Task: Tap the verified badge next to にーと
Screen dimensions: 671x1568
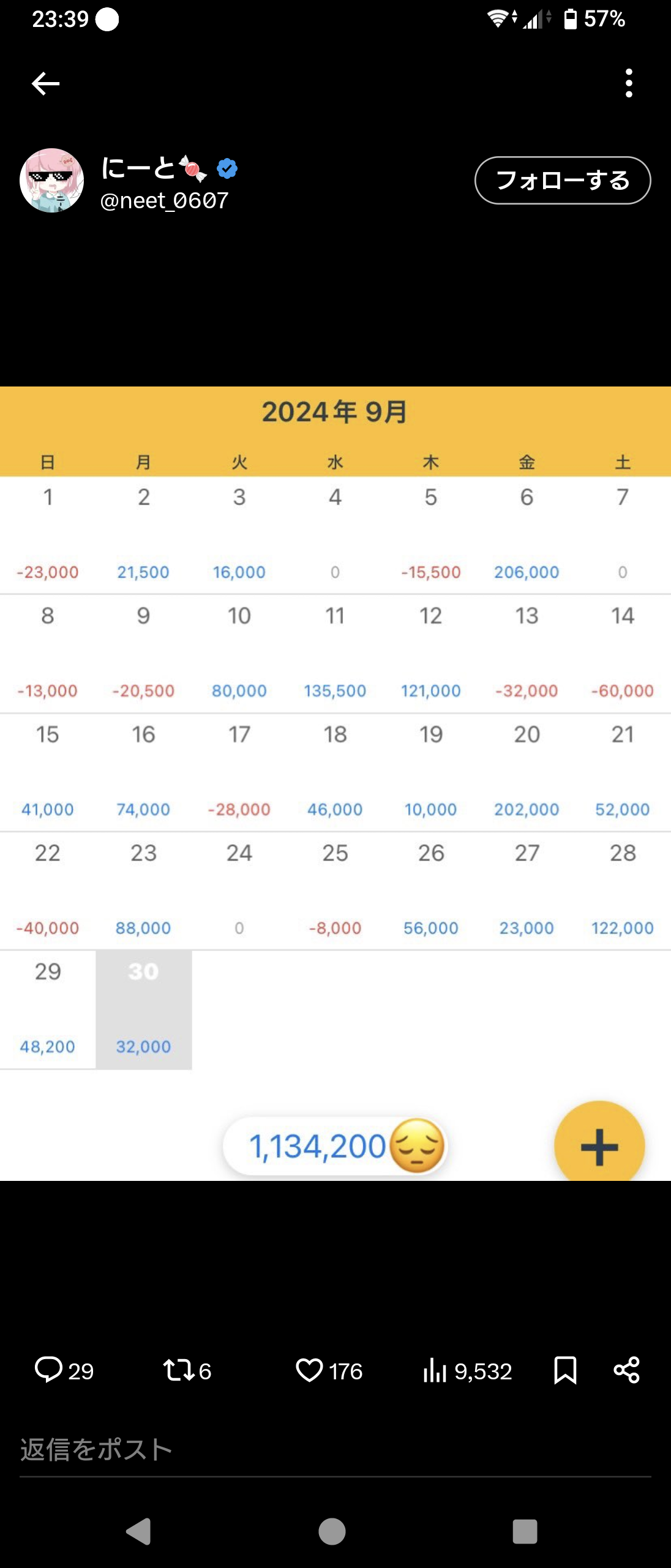Action: click(227, 168)
